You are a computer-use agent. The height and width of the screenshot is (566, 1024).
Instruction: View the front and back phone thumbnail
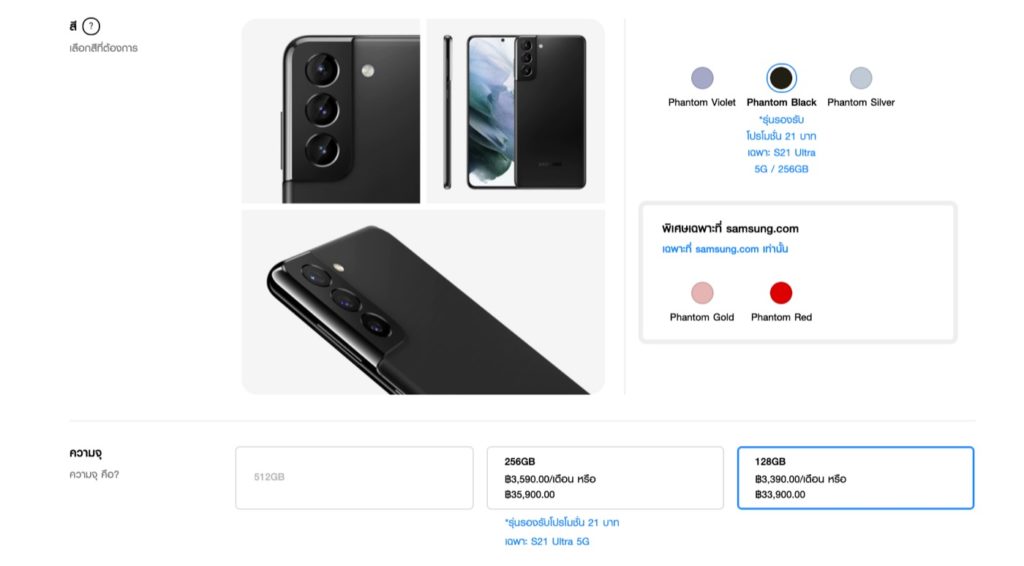click(516, 111)
